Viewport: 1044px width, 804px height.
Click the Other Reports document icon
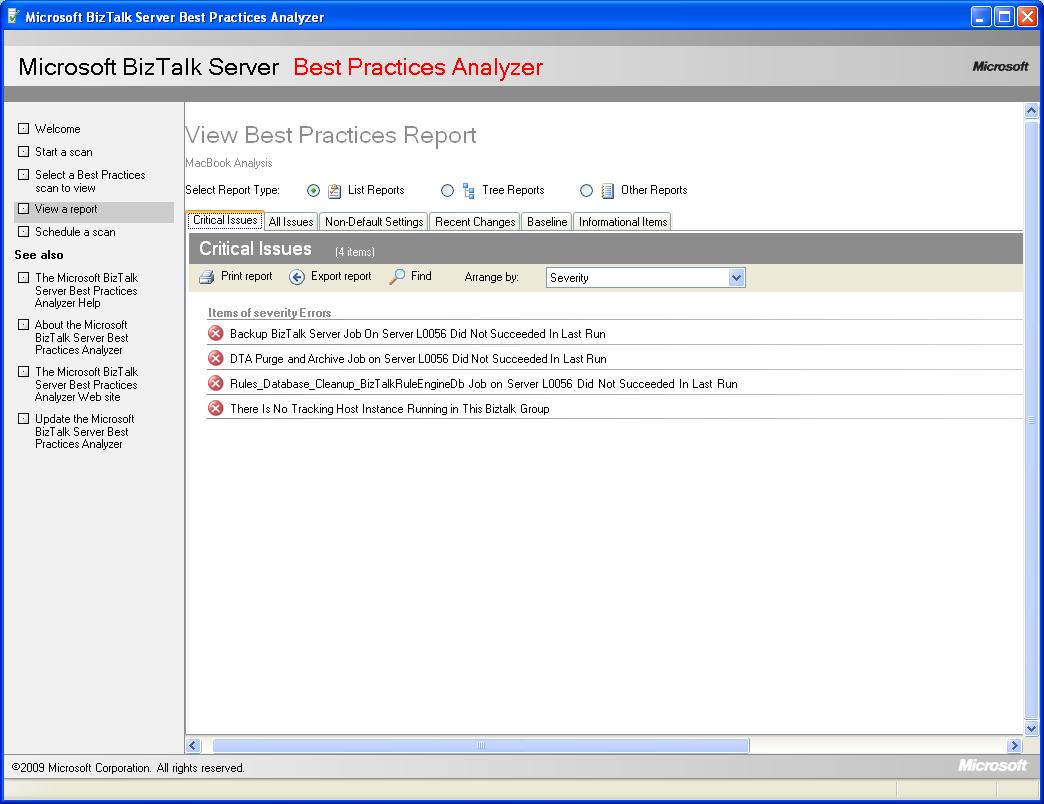[x=607, y=191]
